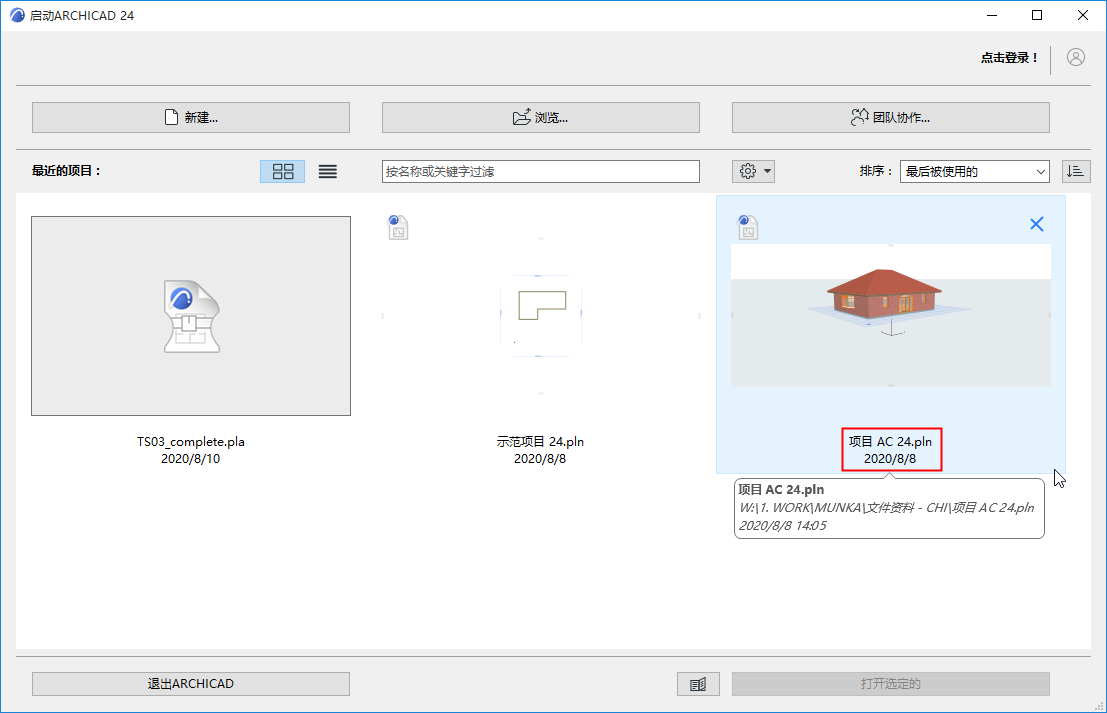Click the 按名称或关键字过滤 filter field

pos(540,170)
